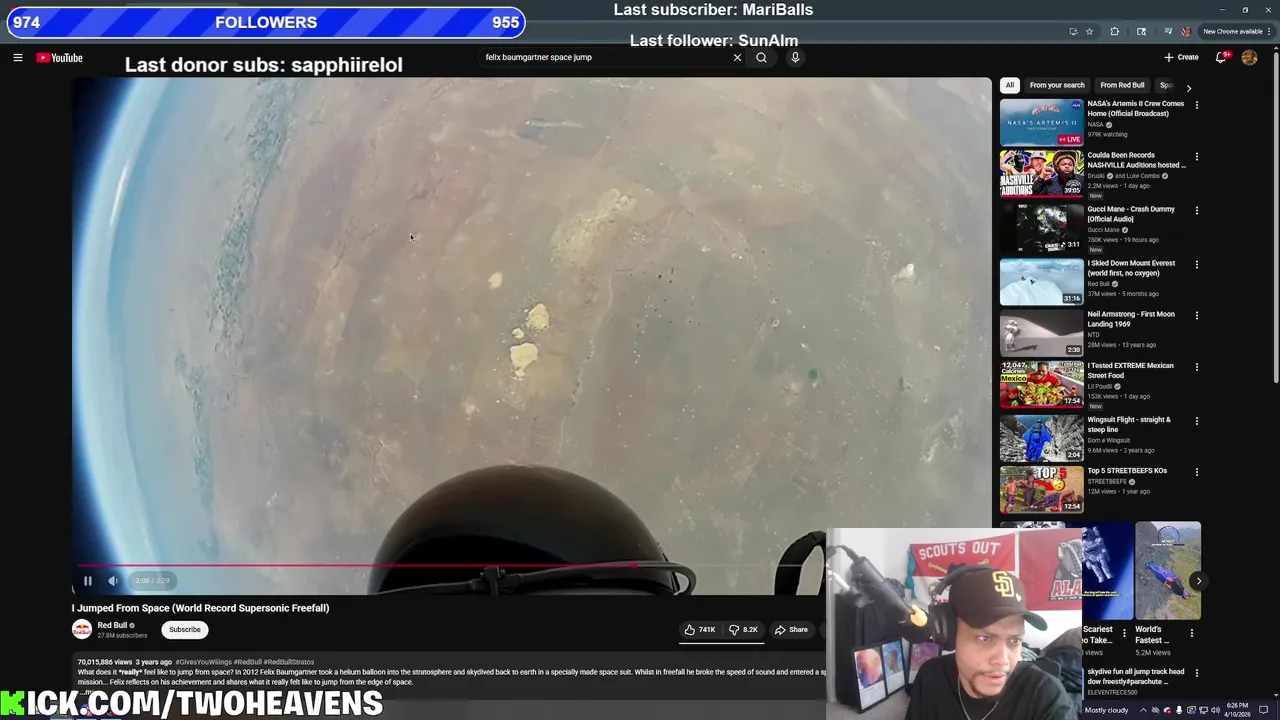Image resolution: width=1280 pixels, height=720 pixels.
Task: Dislike the video with thumbs down
Action: point(743,630)
